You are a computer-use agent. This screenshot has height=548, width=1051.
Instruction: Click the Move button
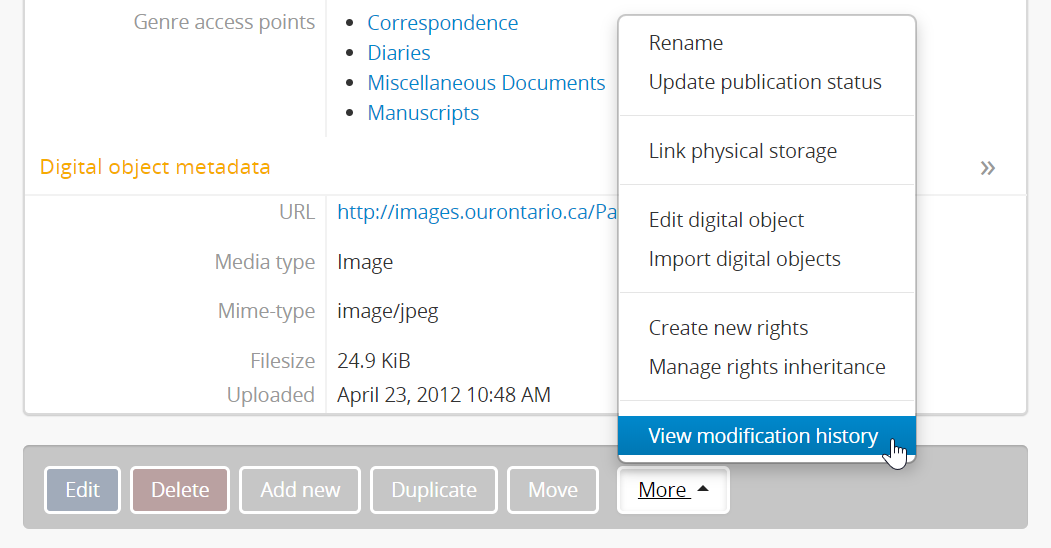click(x=553, y=490)
